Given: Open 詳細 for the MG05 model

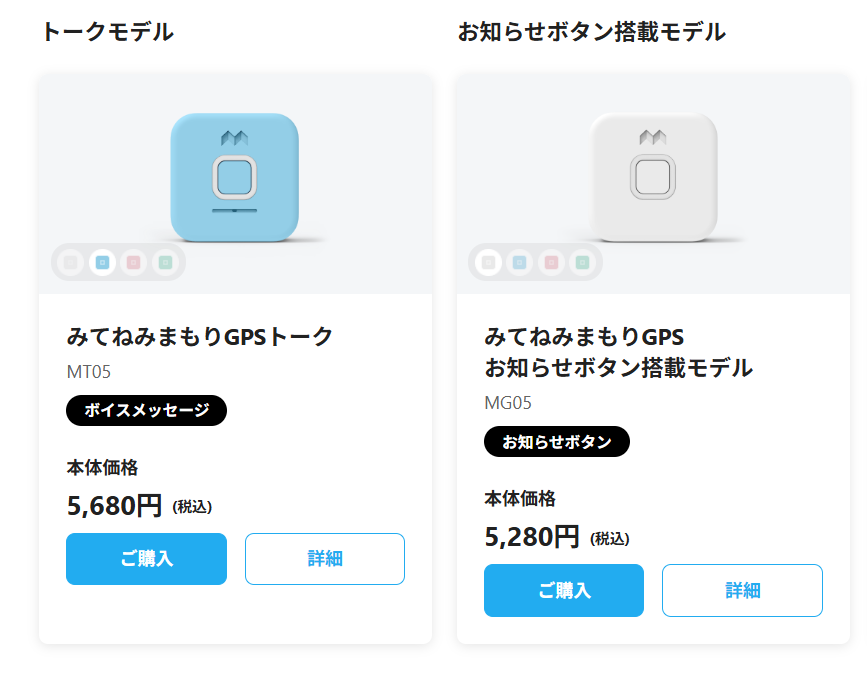Looking at the screenshot, I should [x=742, y=590].
